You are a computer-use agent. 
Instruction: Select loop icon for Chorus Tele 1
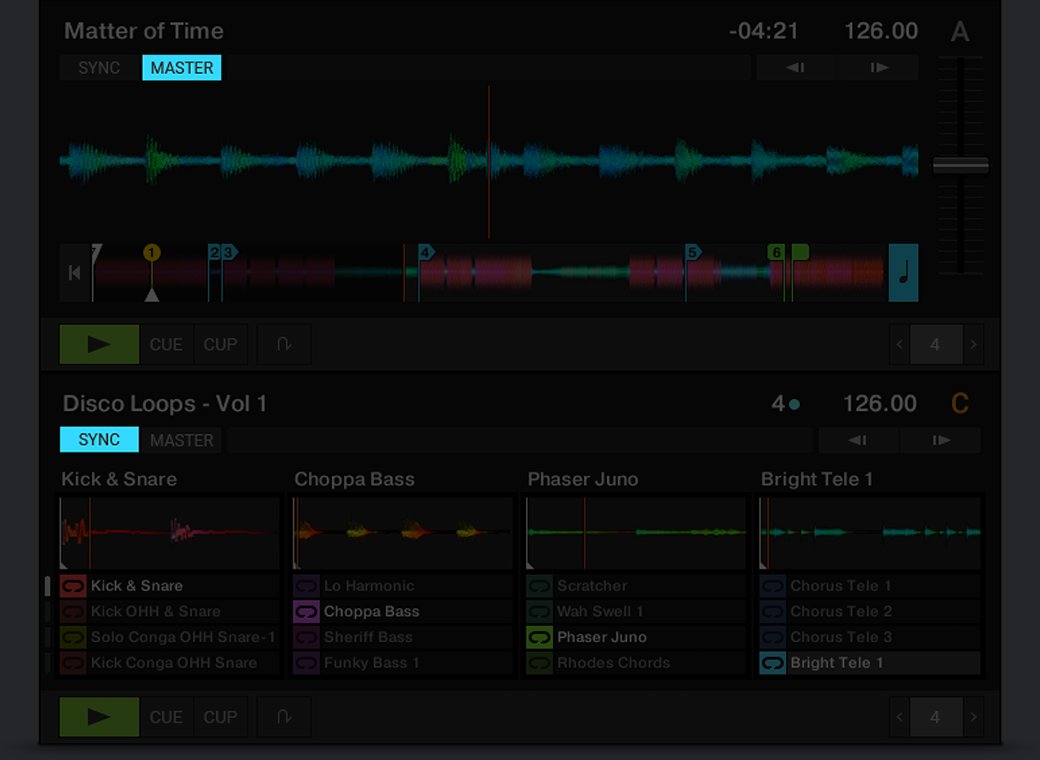click(x=773, y=586)
